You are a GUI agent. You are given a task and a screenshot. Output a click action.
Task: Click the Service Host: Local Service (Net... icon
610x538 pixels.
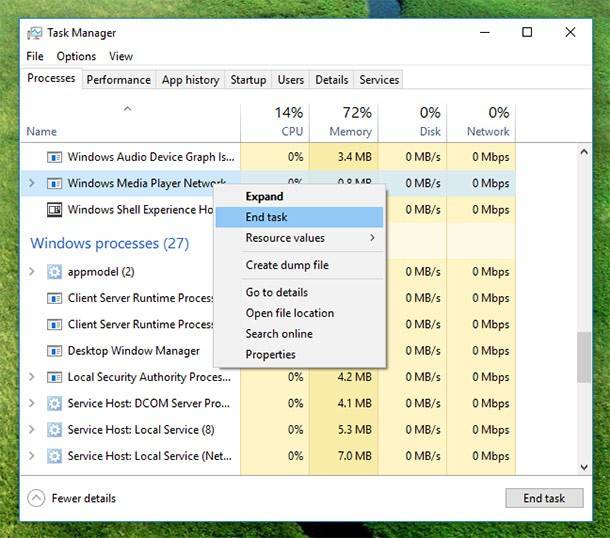(54, 456)
